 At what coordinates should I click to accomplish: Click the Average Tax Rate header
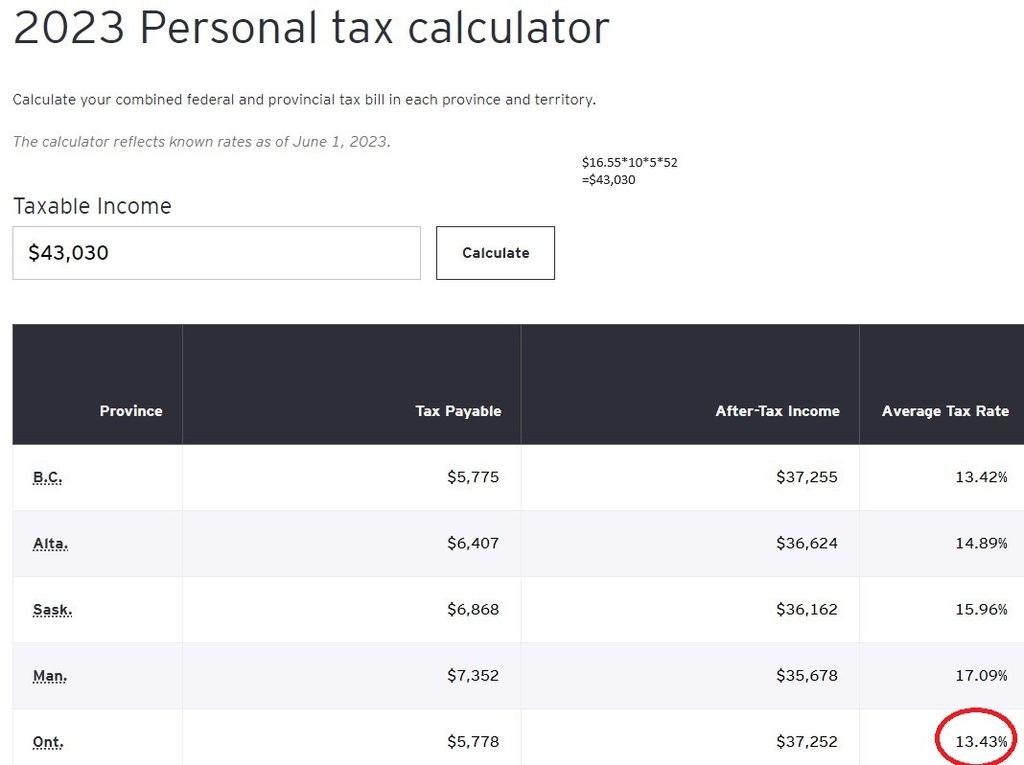[945, 411]
